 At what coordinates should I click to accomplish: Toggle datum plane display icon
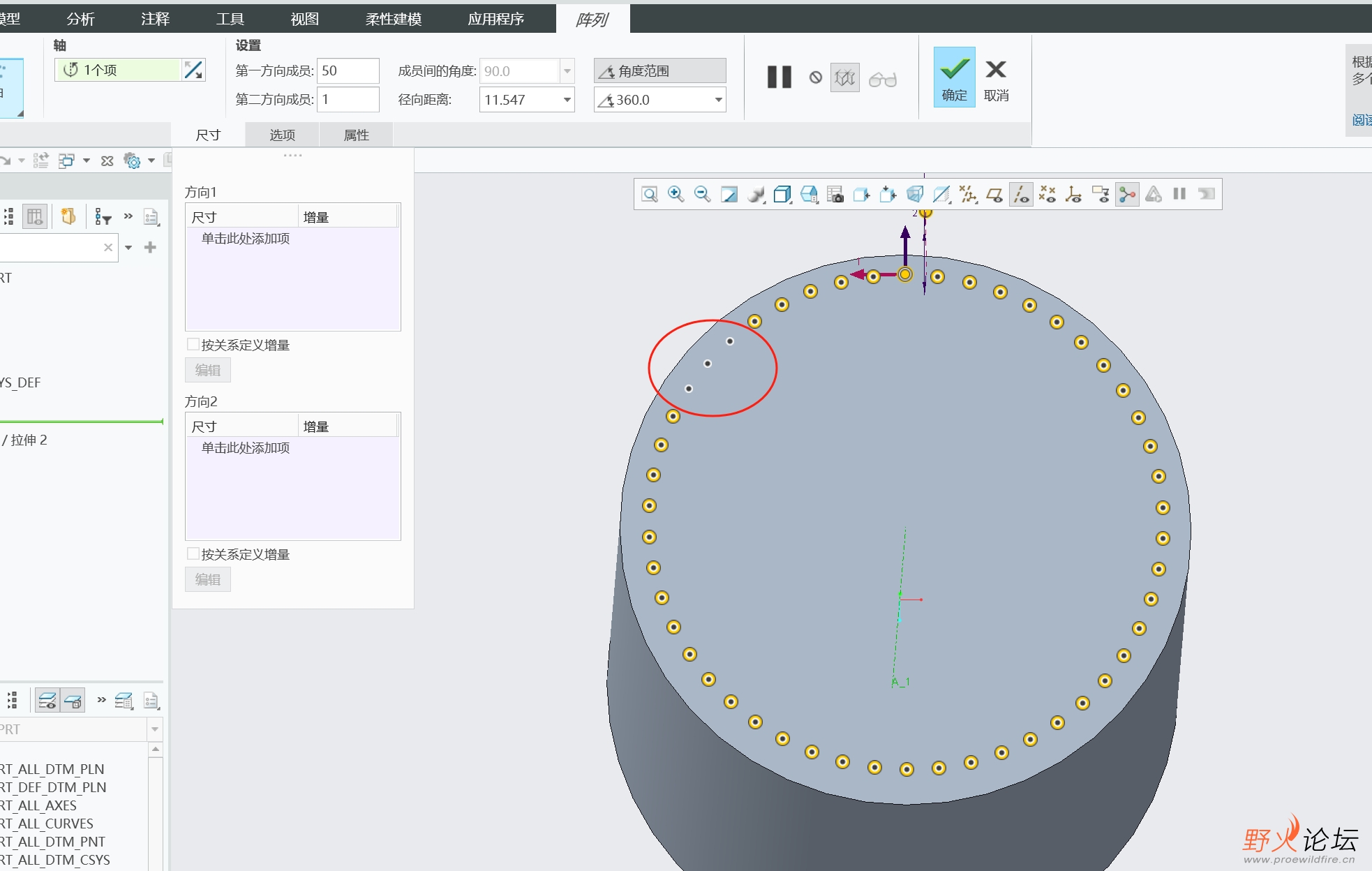pos(994,194)
